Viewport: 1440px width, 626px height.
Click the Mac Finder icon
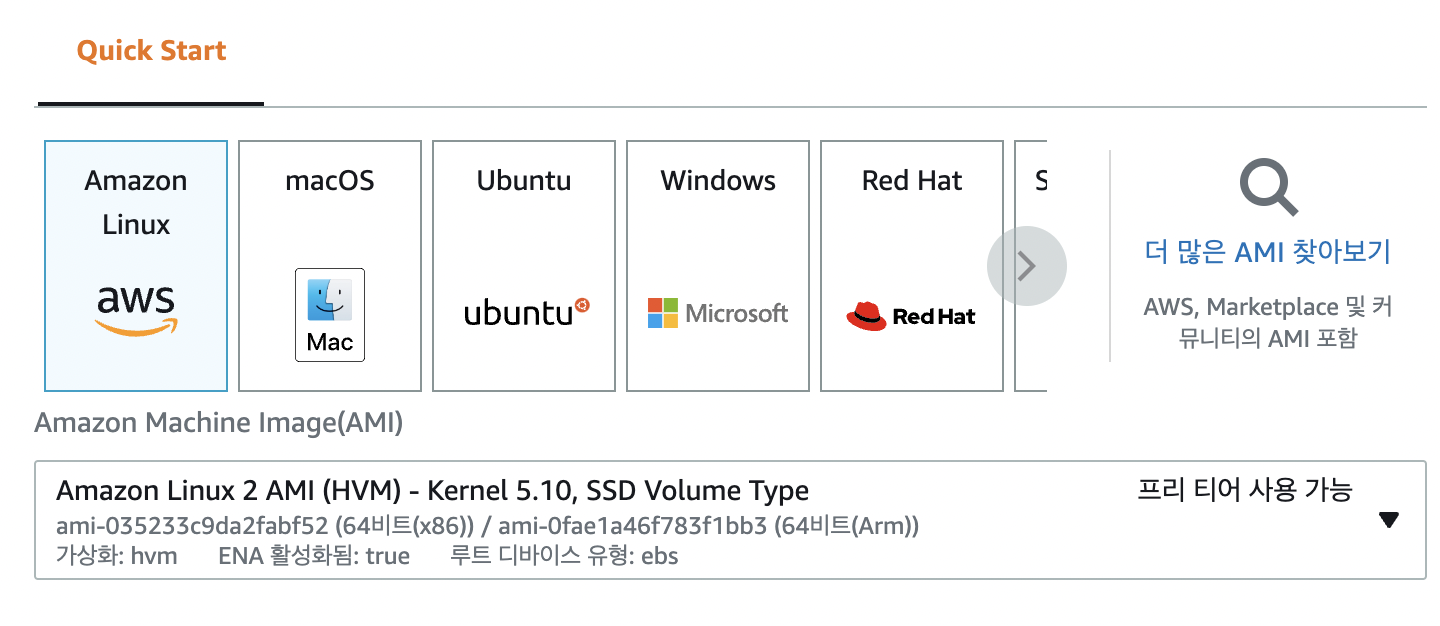point(330,315)
